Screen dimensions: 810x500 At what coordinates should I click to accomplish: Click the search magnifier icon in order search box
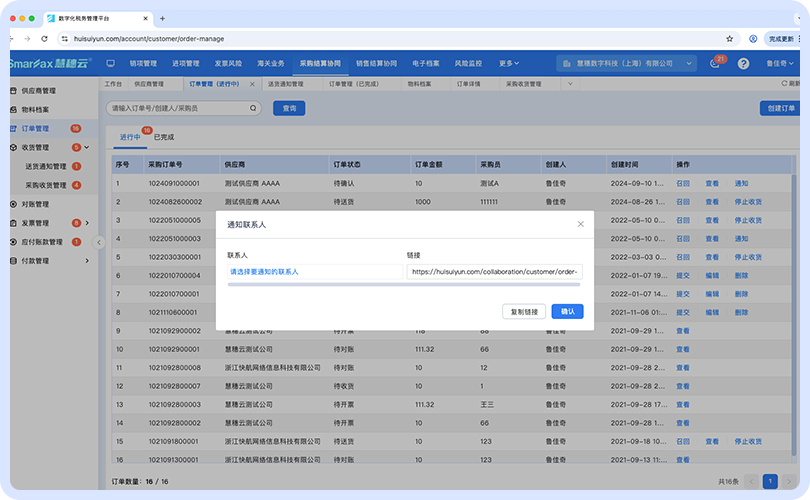[254, 108]
